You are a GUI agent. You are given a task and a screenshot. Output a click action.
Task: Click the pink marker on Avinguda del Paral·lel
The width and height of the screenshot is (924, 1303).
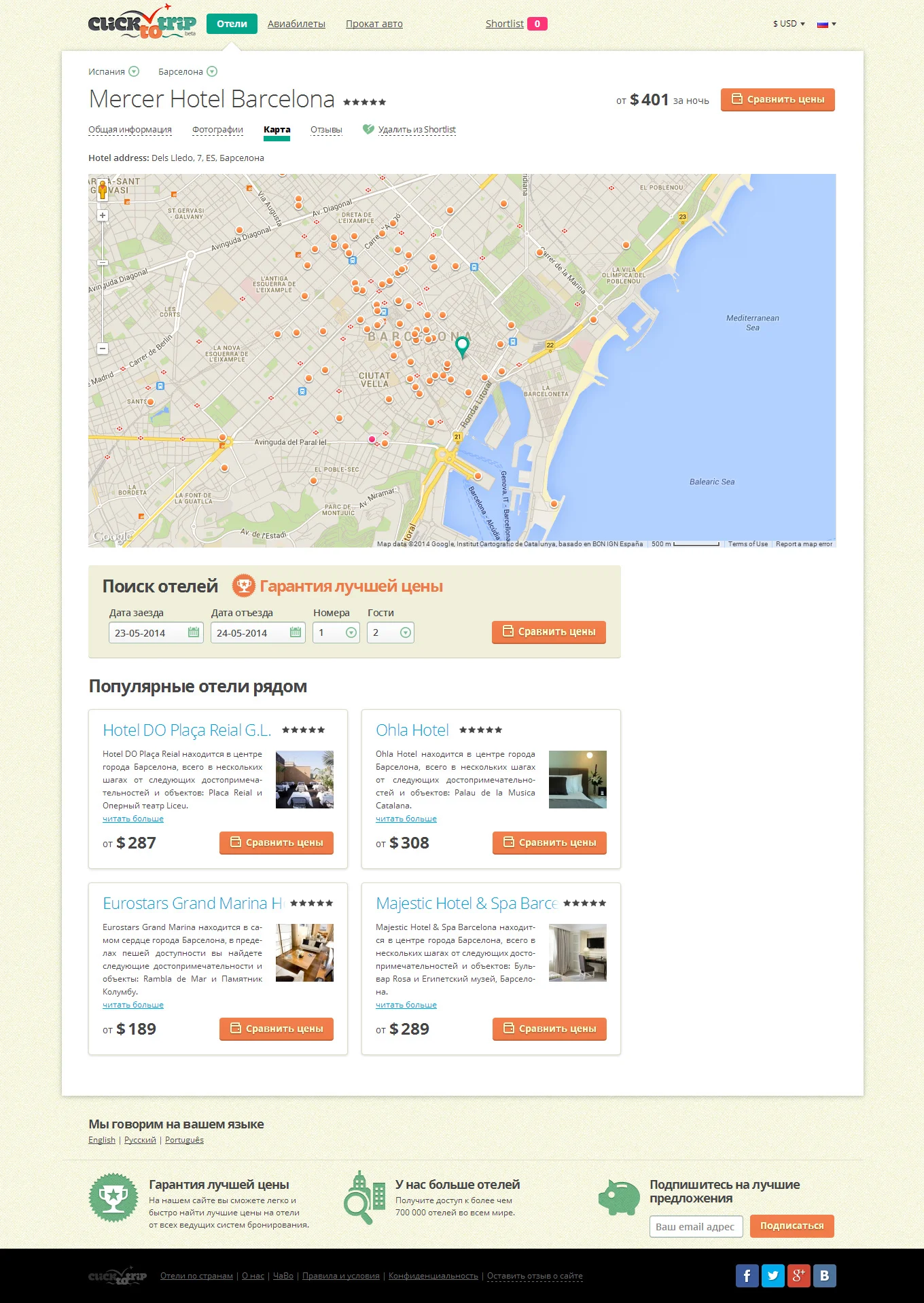coord(372,440)
